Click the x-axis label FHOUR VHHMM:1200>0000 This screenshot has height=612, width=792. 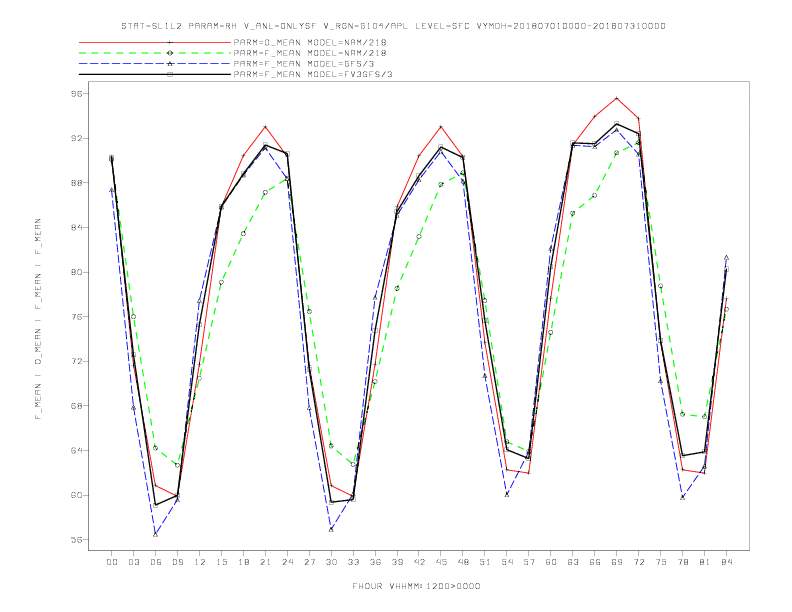[x=416, y=586]
